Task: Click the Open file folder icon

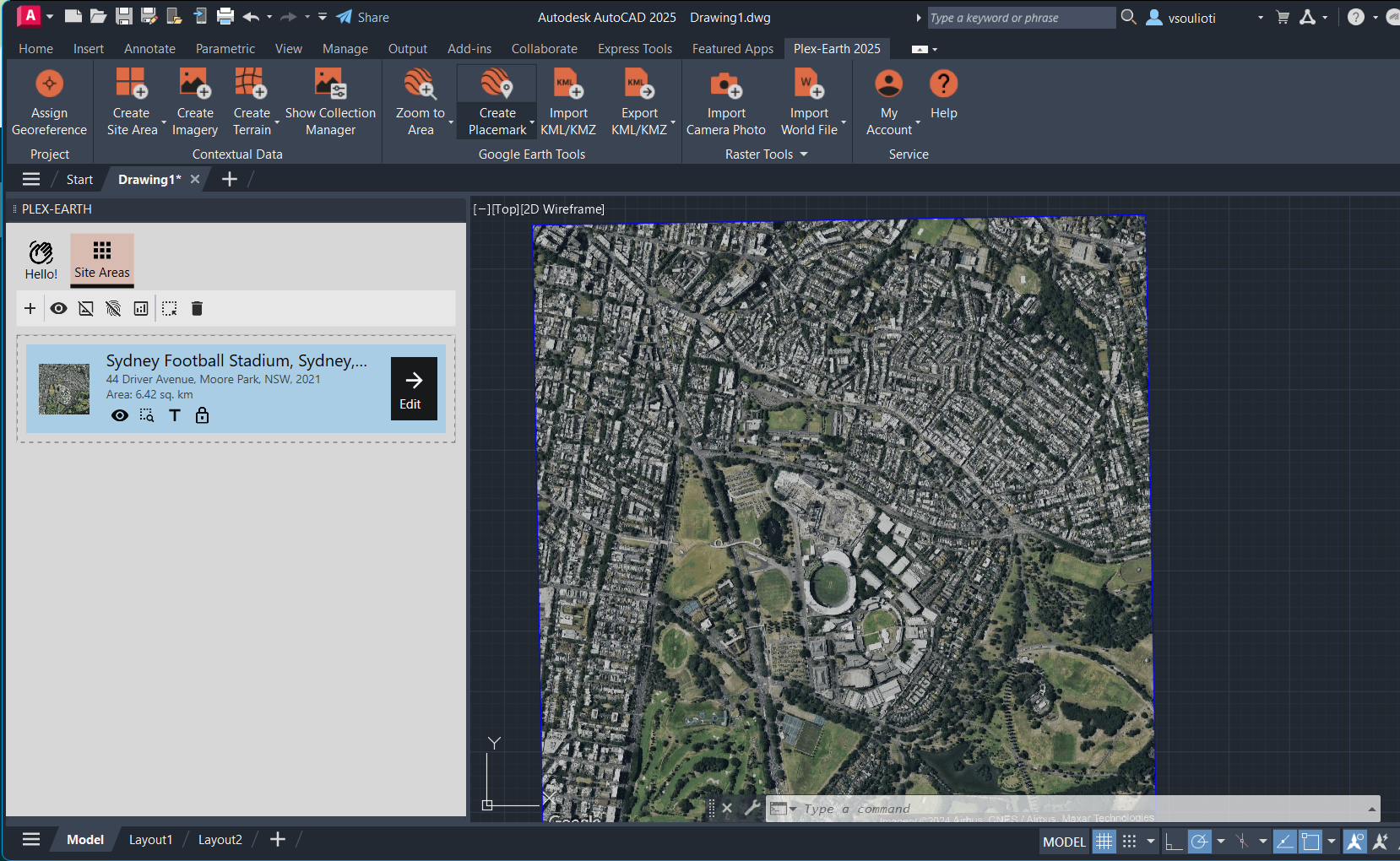Action: click(98, 16)
